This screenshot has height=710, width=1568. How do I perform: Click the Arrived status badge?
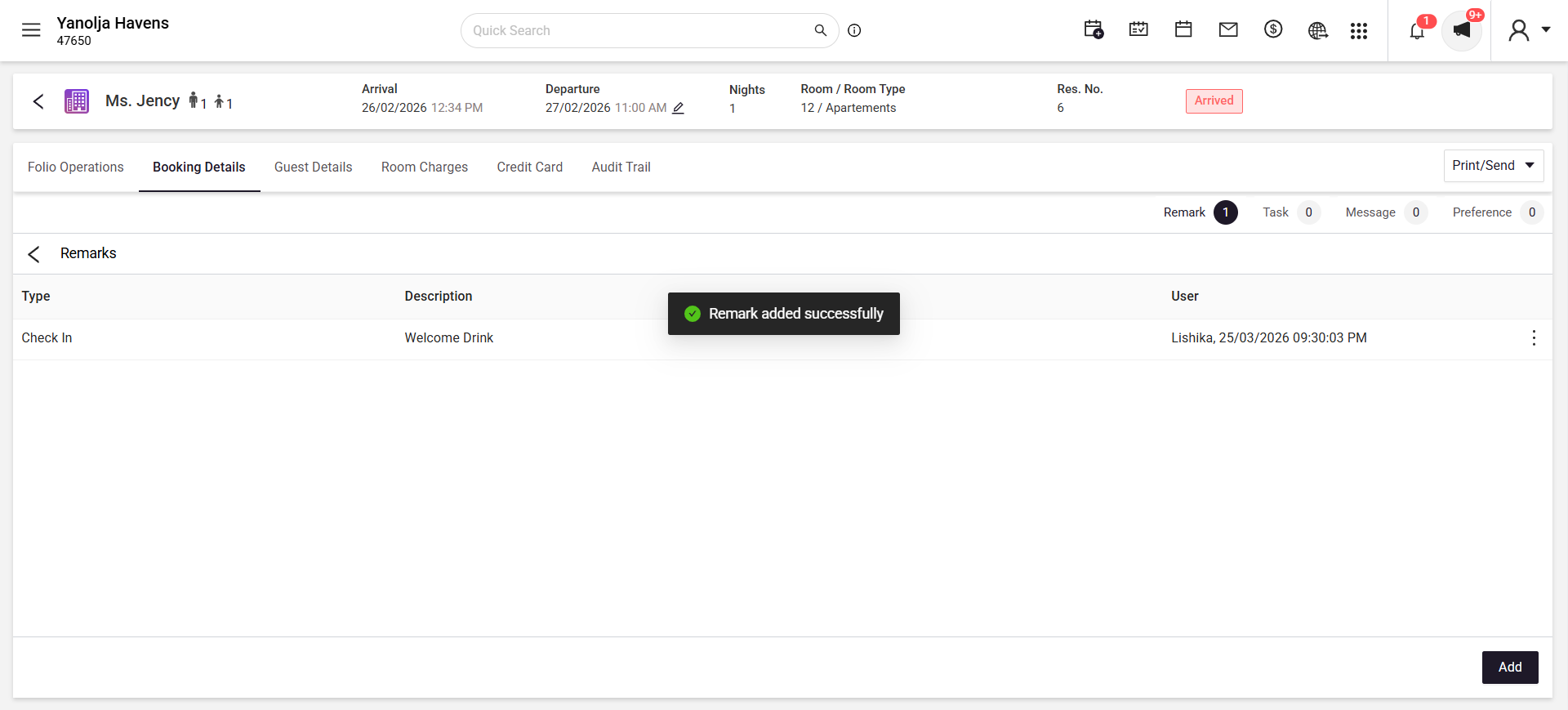pos(1214,100)
